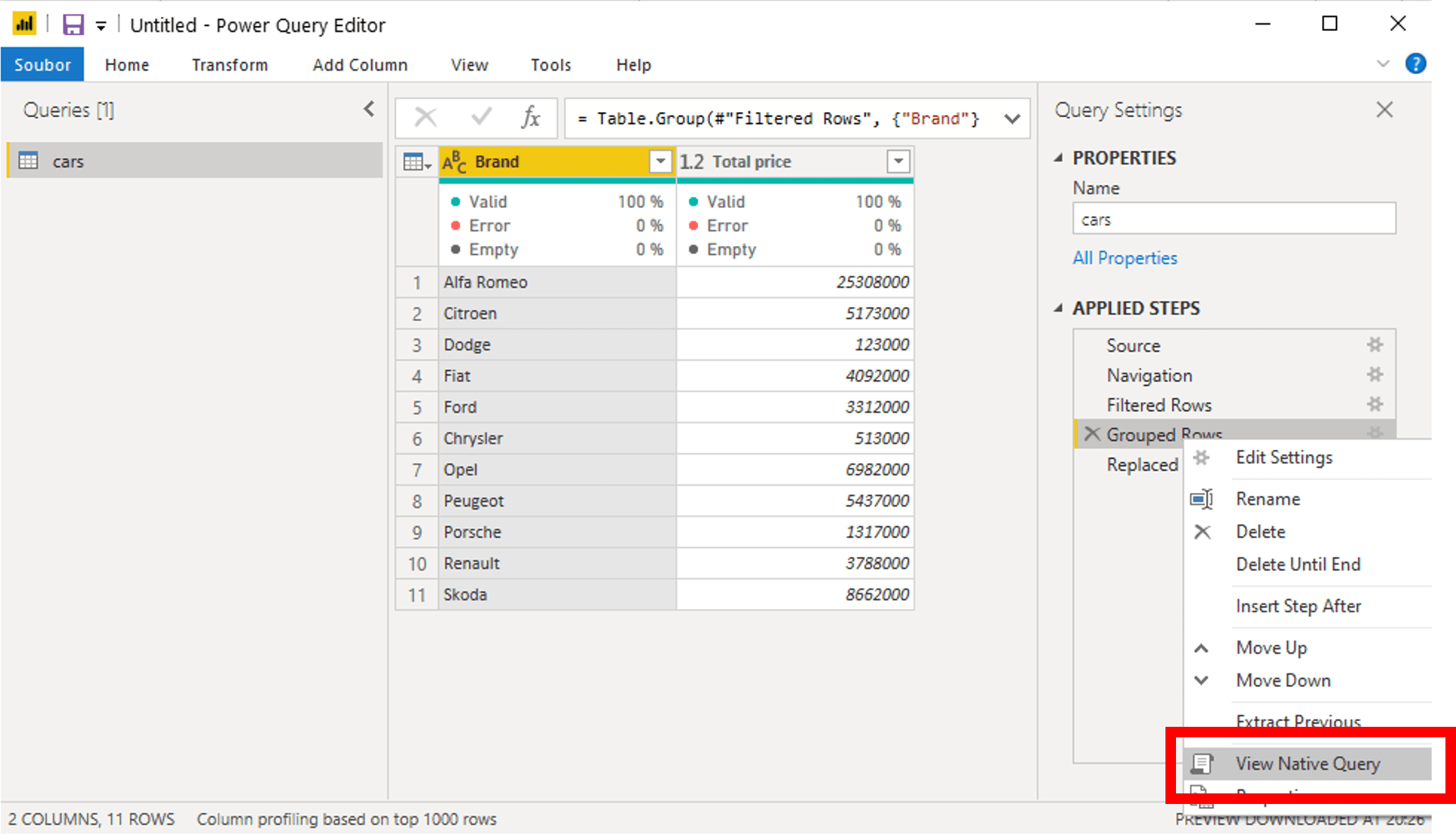Collapse the PROPERTIES section
This screenshot has height=834, width=1456.
point(1058,158)
